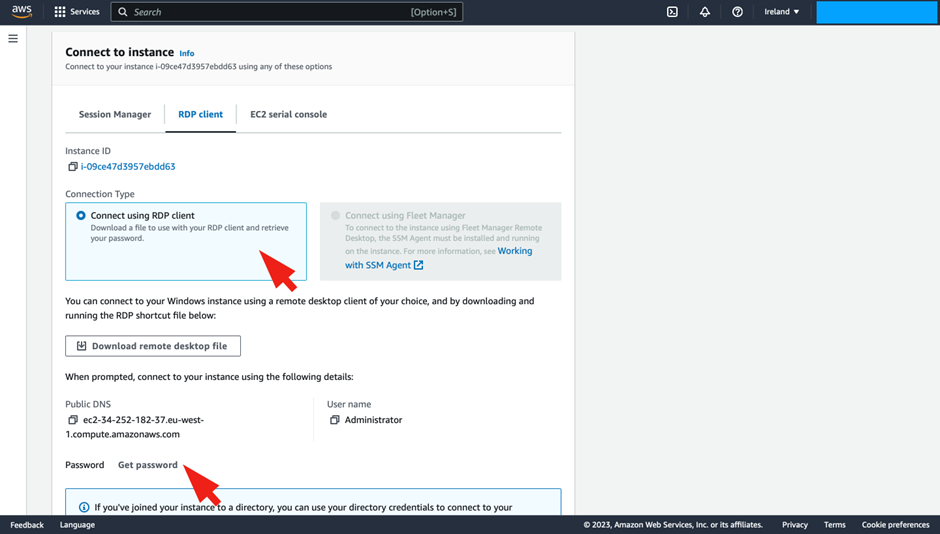Copy the Public DNS with the copy icon
The height and width of the screenshot is (534, 940).
click(73, 420)
